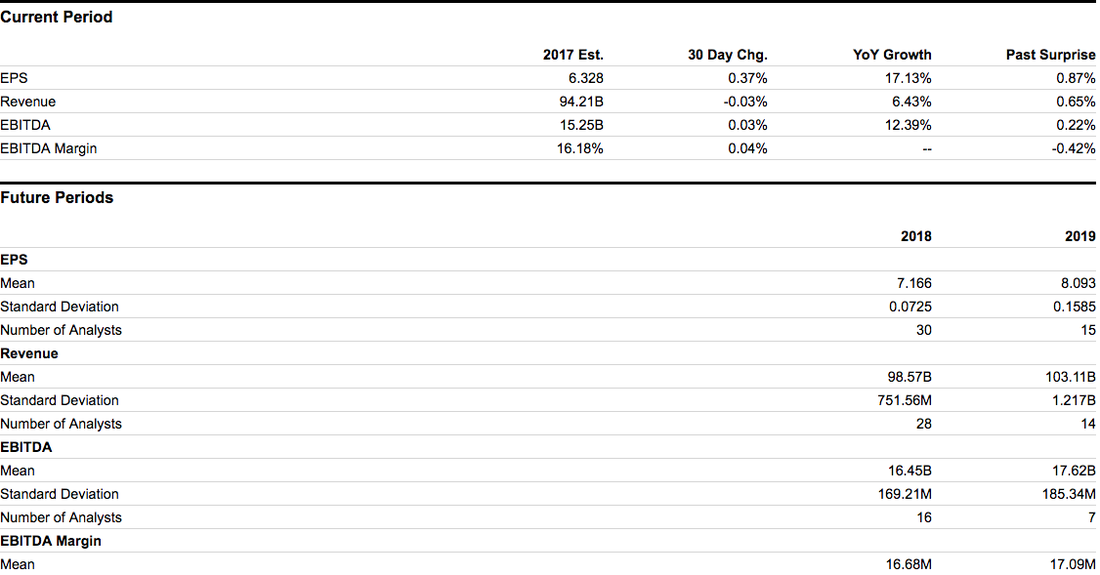The width and height of the screenshot is (1100, 575).
Task: Click the 2019 revenue standard deviation 1.217B
Action: pyautogui.click(x=1072, y=401)
